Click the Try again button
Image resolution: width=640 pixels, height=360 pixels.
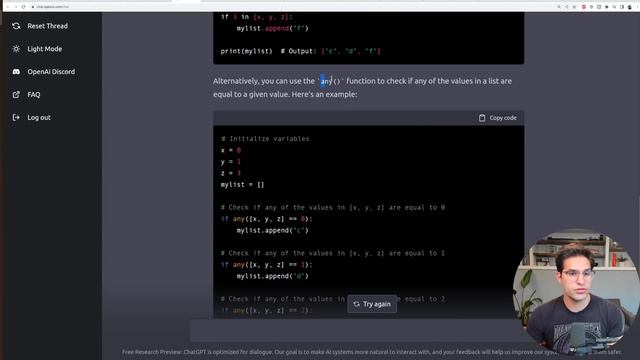[x=372, y=304]
